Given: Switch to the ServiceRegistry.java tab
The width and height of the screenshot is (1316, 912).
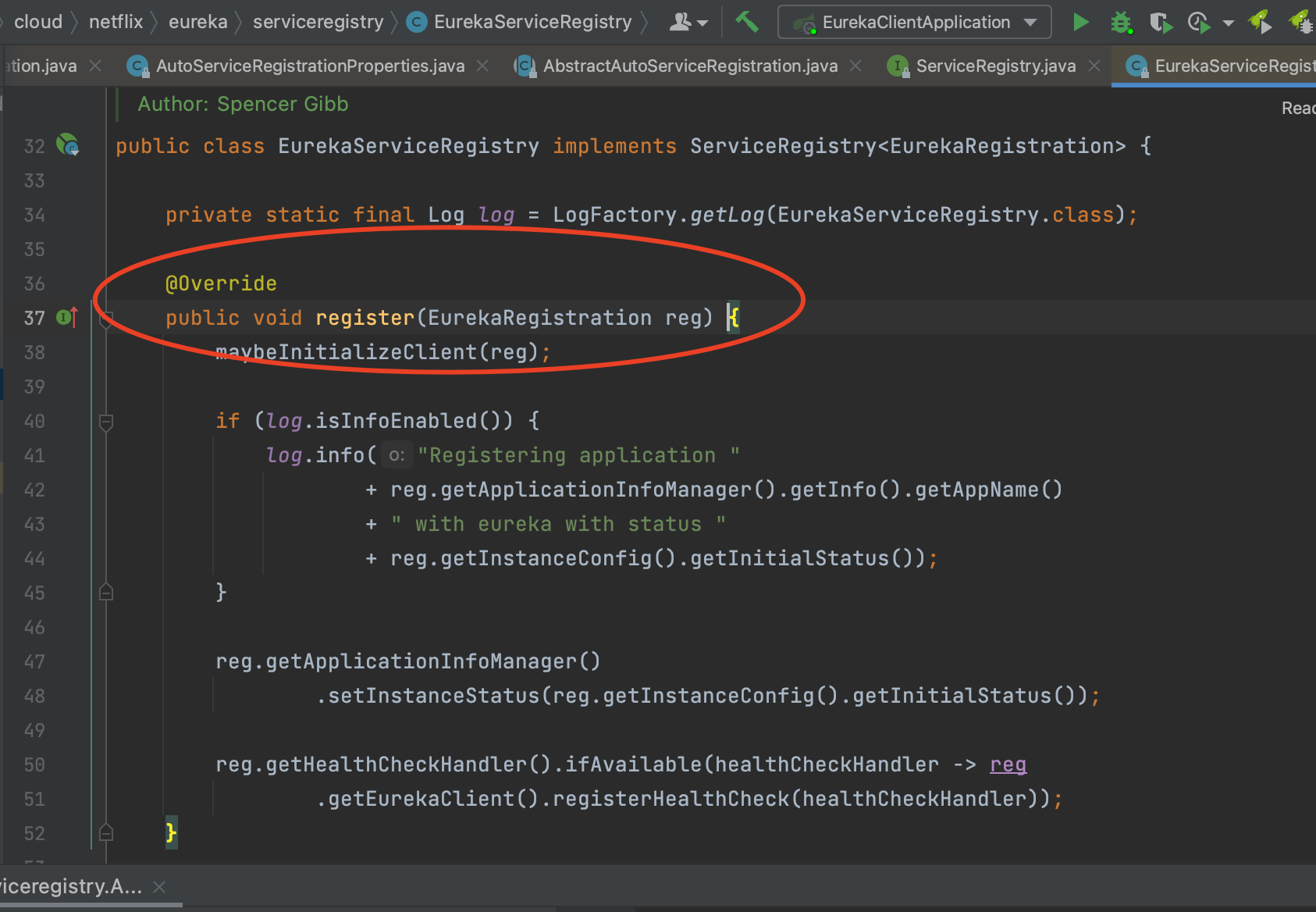Looking at the screenshot, I should point(996,66).
